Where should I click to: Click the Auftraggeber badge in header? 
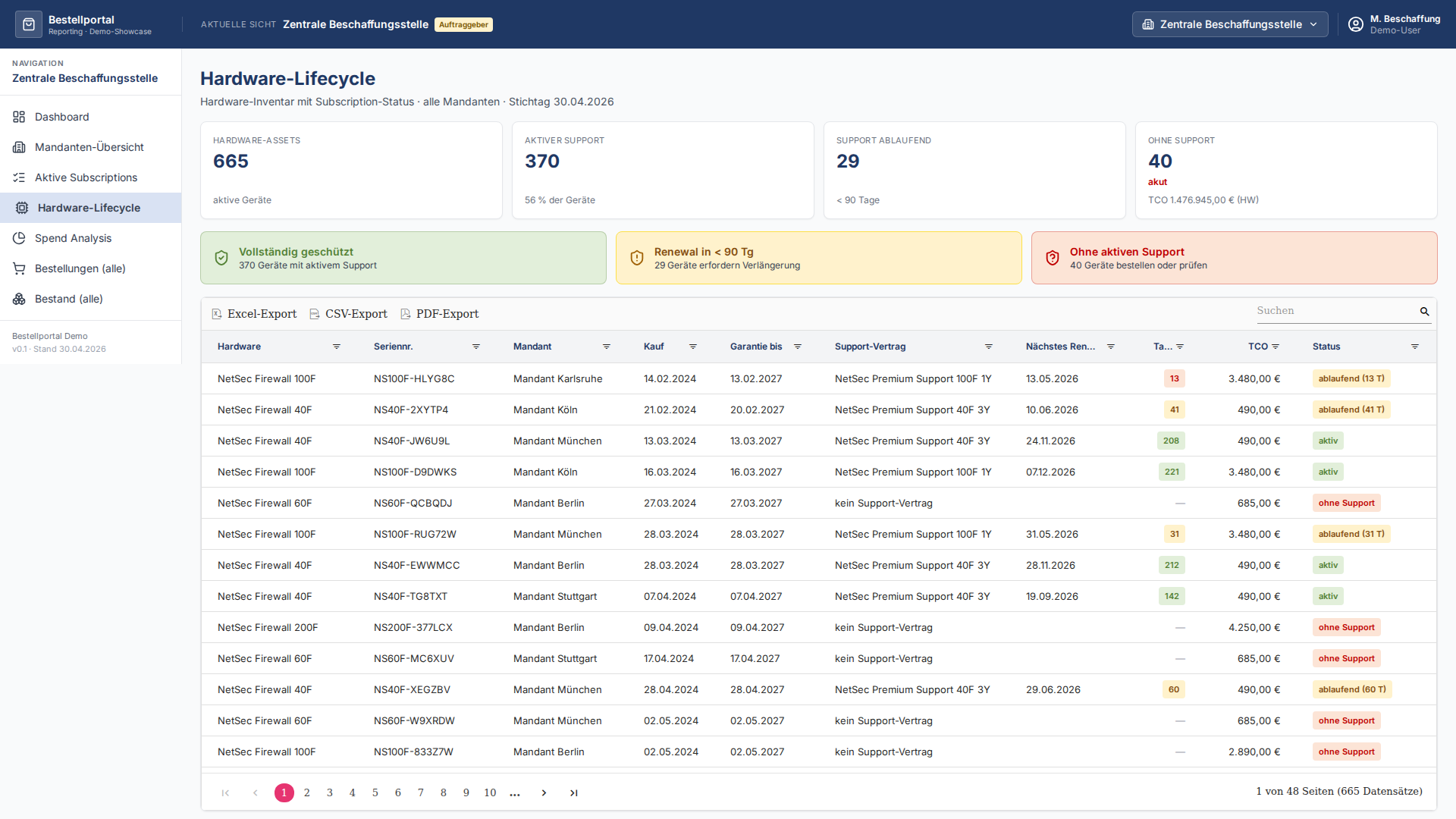pyautogui.click(x=463, y=25)
